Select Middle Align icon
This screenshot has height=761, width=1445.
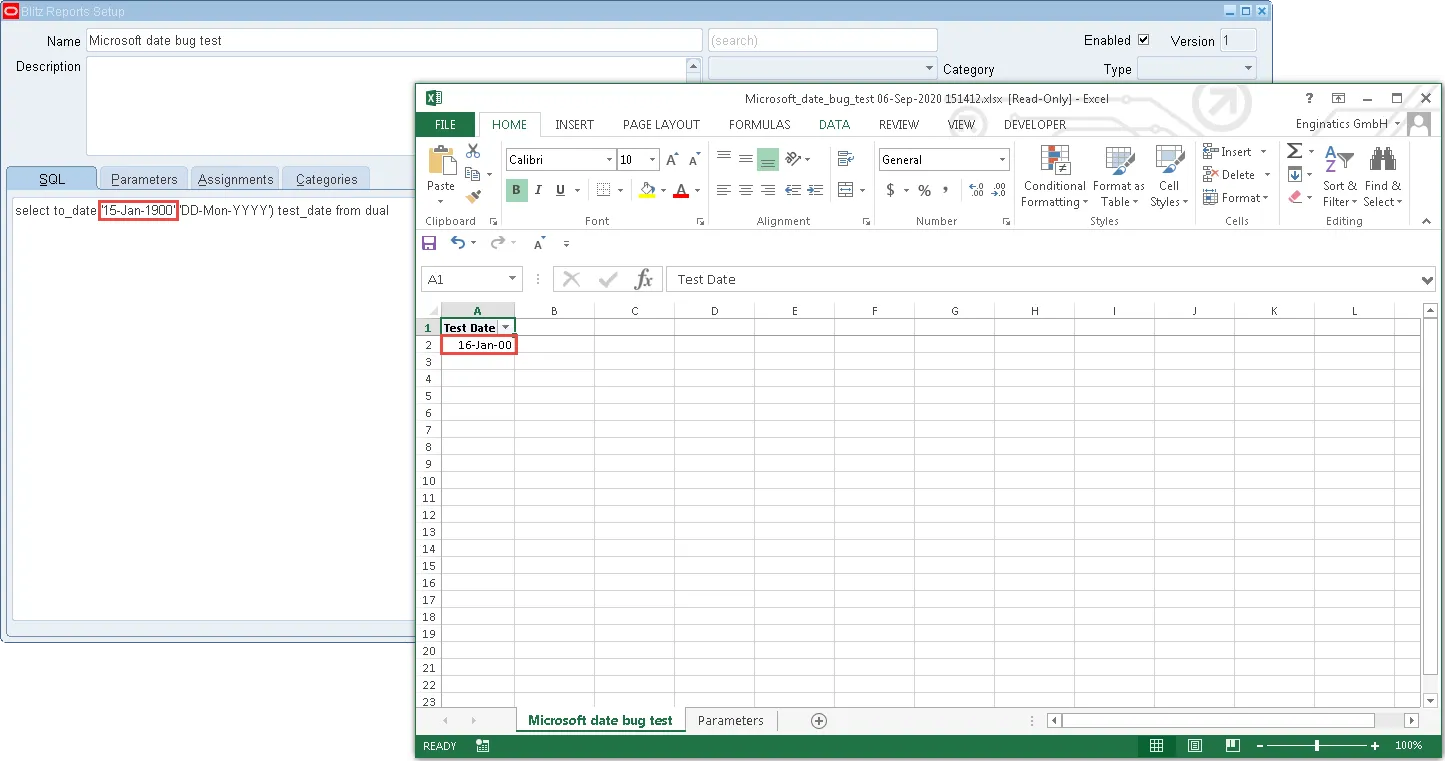pos(745,159)
